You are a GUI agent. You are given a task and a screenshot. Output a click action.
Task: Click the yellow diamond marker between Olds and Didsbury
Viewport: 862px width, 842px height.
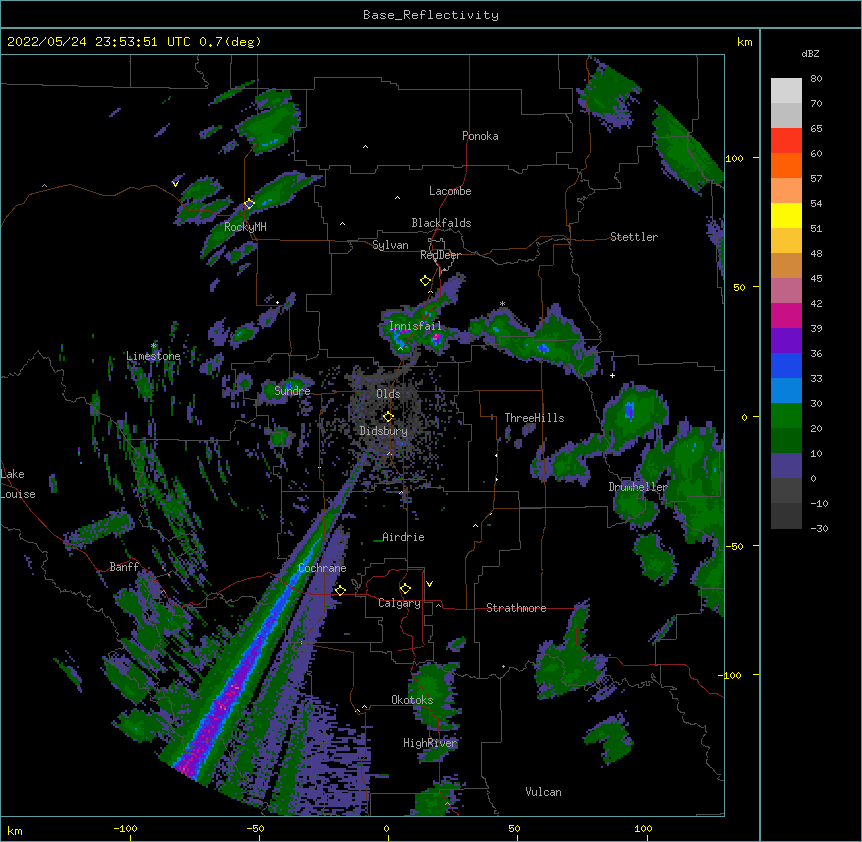pos(388,417)
